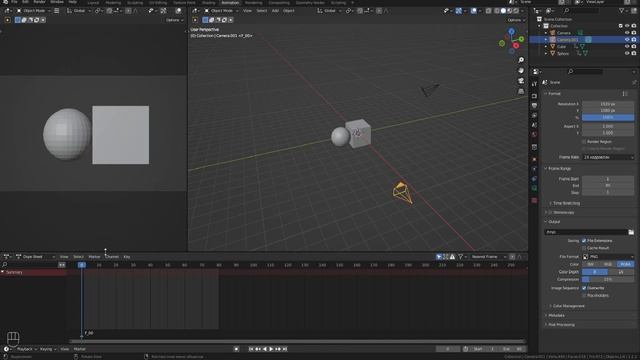Click Compression 15% slider

pyautogui.click(x=608, y=280)
